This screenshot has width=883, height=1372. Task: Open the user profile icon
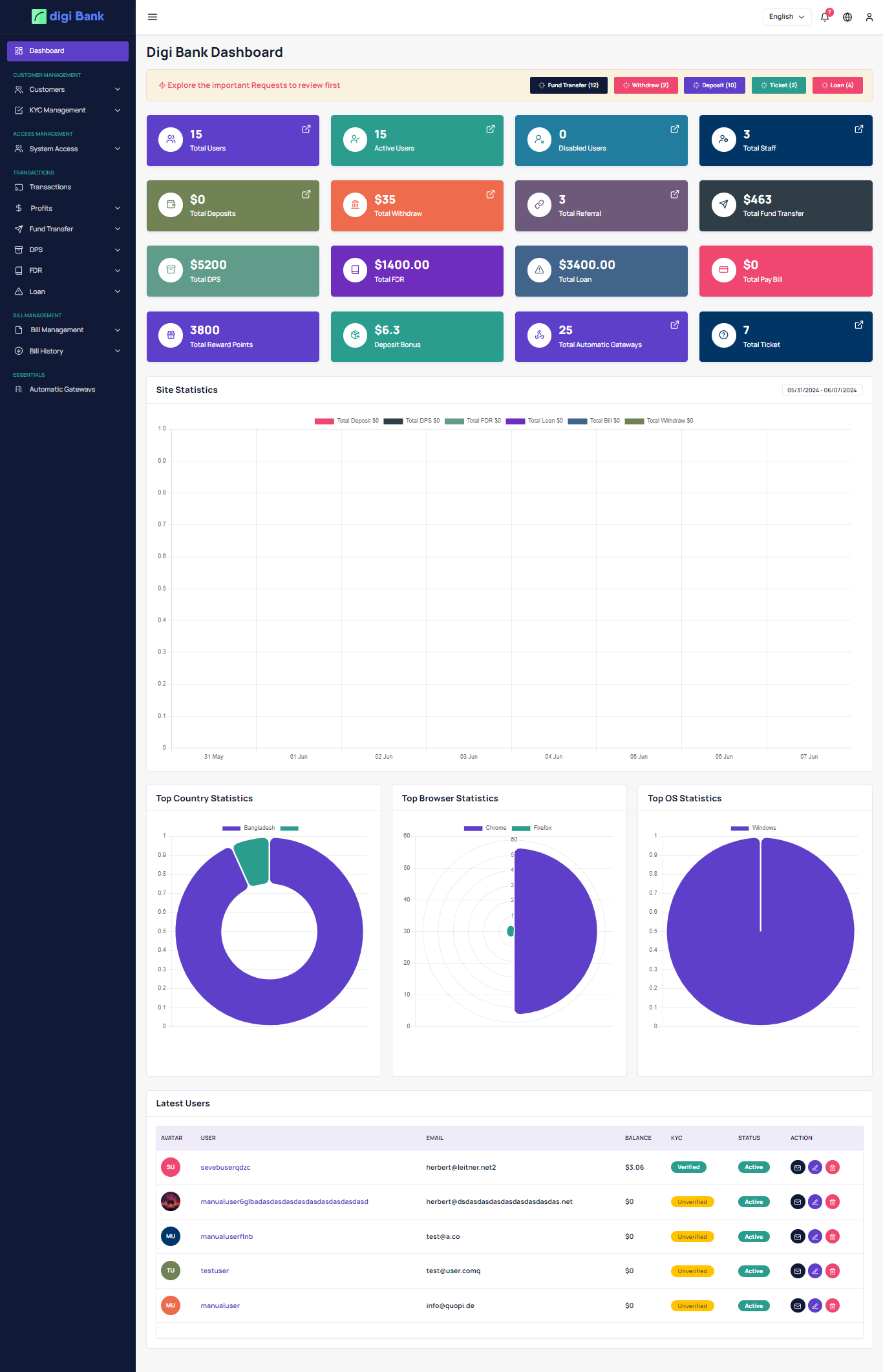[x=869, y=17]
